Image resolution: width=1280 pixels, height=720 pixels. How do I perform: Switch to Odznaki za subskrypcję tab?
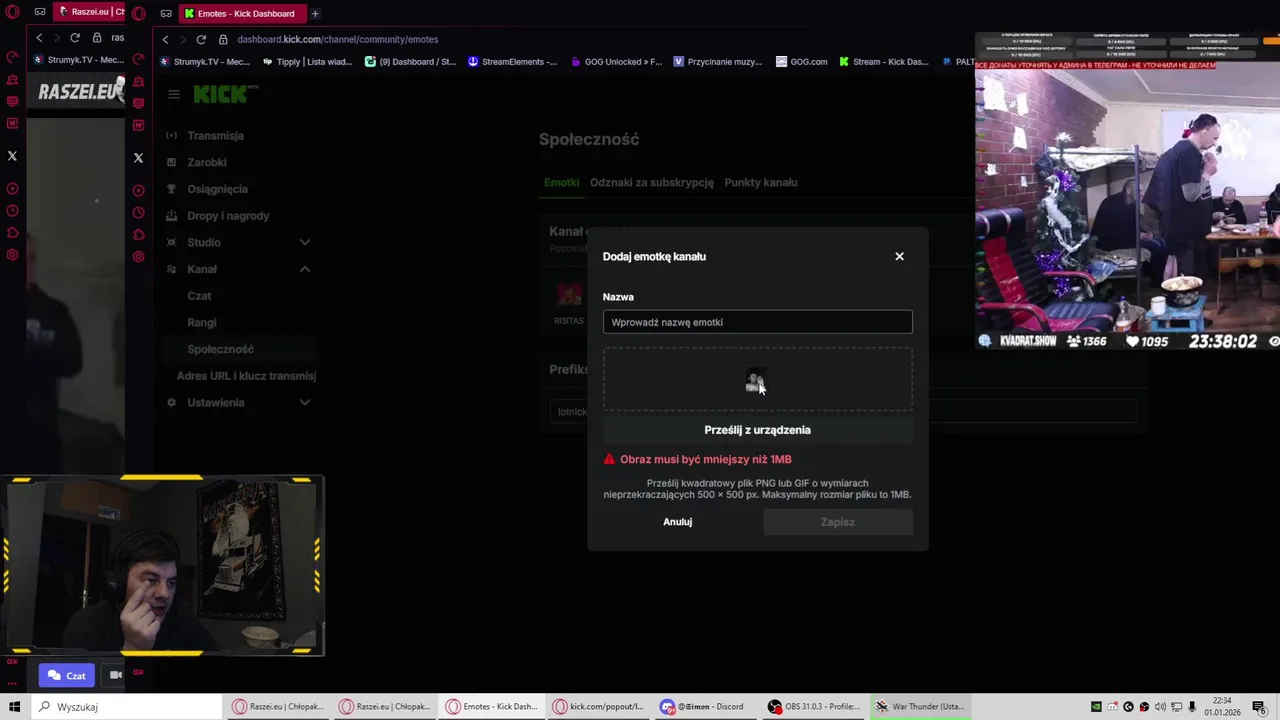[x=651, y=182]
